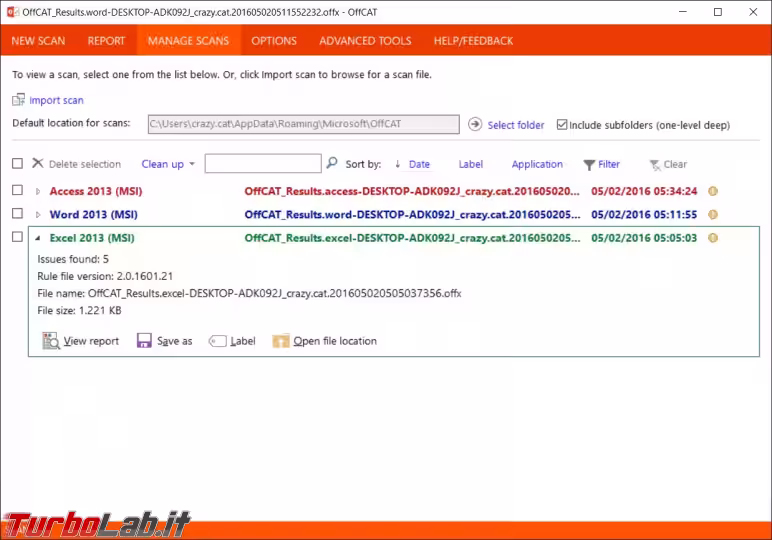
Task: Open the HELP/FEEDBACK tab
Action: (473, 41)
